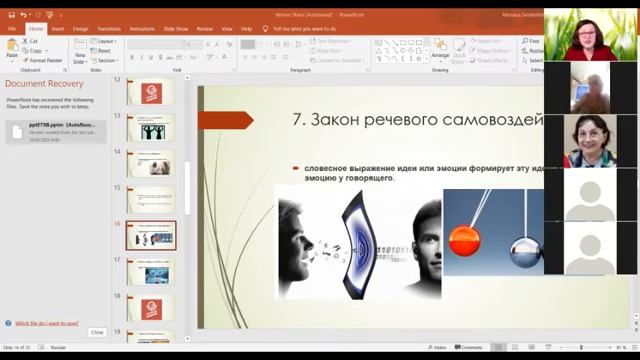640x360 pixels.
Task: Clear all formatting icon
Action: click(x=229, y=44)
